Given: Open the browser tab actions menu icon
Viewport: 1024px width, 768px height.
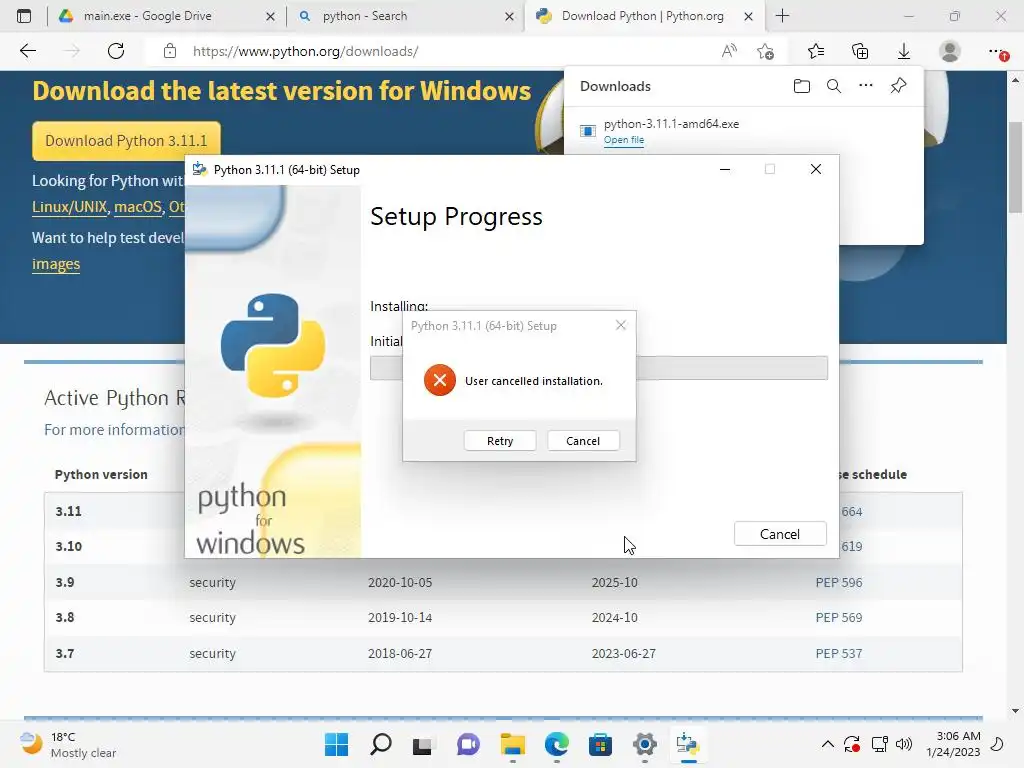Looking at the screenshot, I should coord(24,16).
